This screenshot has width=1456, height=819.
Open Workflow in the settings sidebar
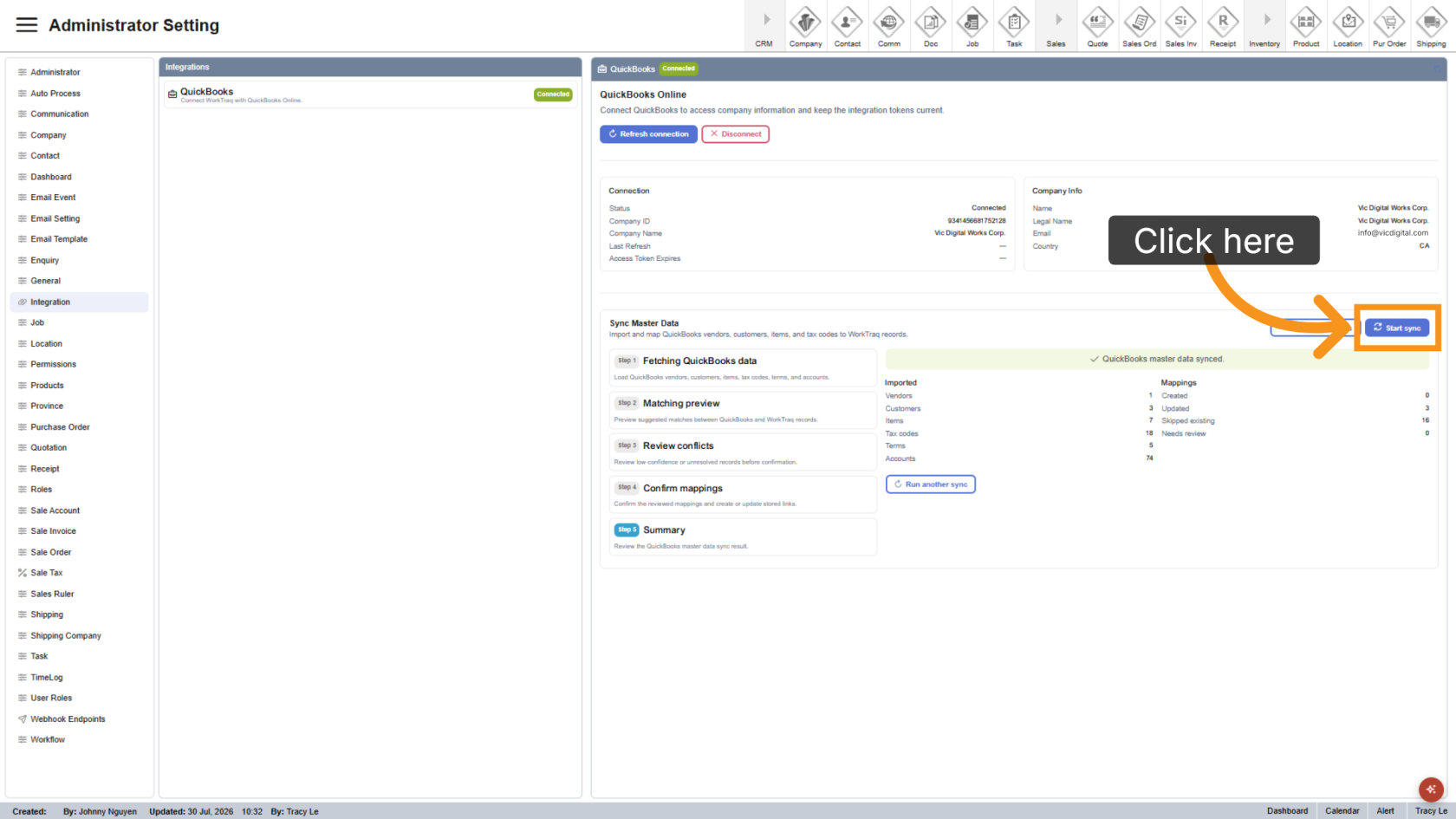[79, 739]
